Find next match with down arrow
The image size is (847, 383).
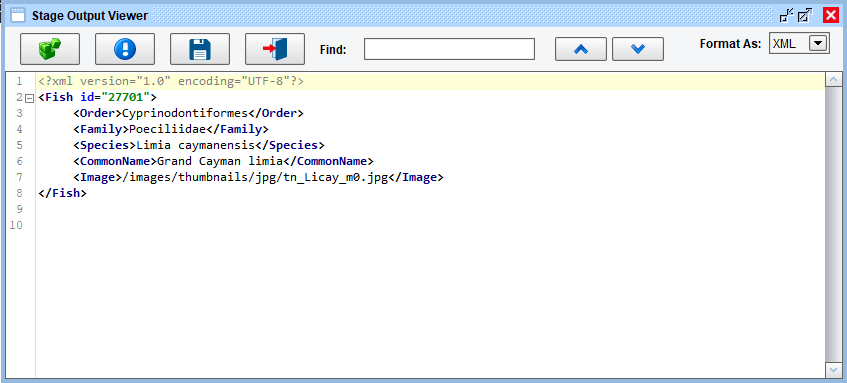point(638,49)
